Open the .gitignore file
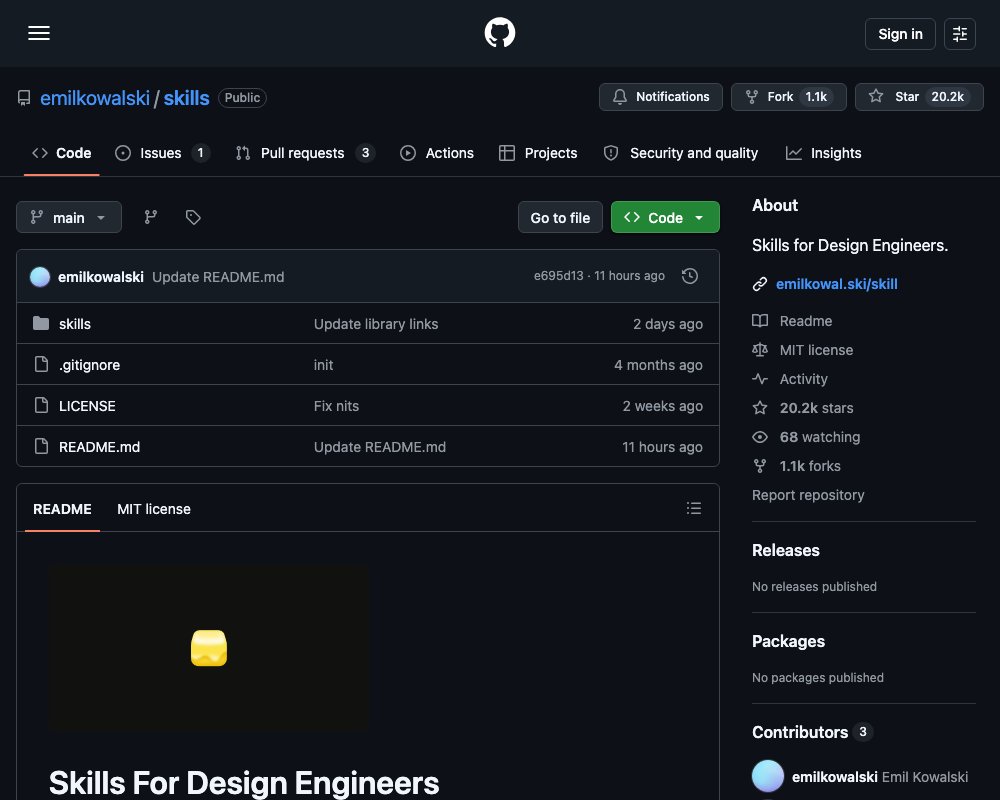 point(89,365)
